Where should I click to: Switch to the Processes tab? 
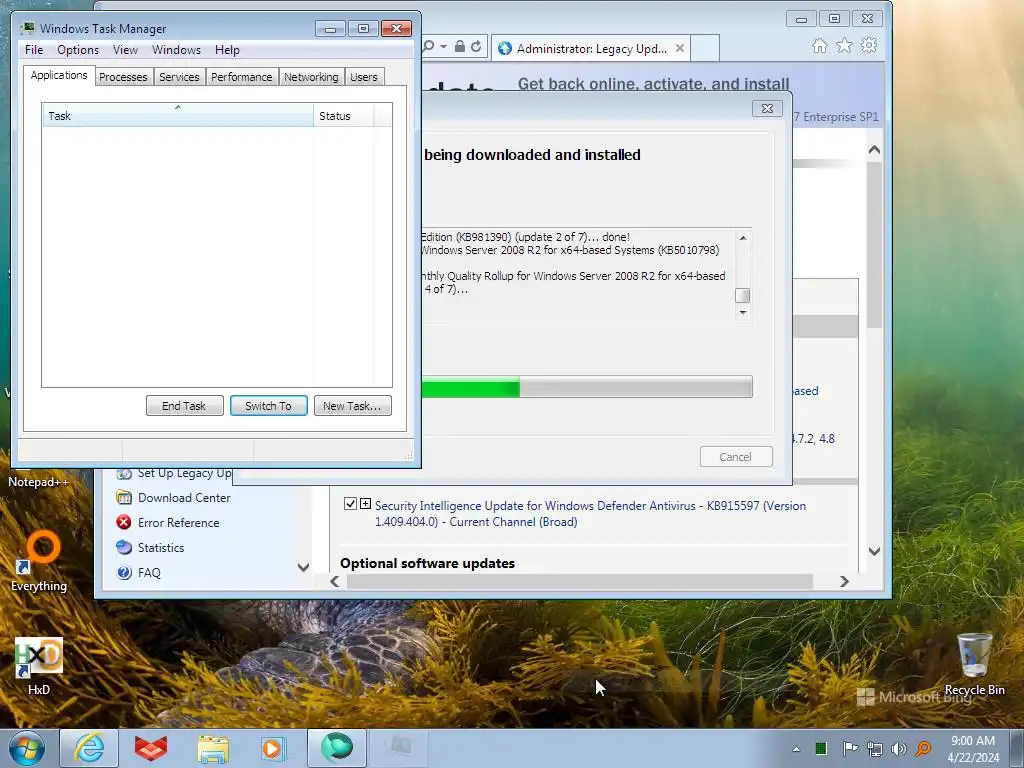[123, 77]
